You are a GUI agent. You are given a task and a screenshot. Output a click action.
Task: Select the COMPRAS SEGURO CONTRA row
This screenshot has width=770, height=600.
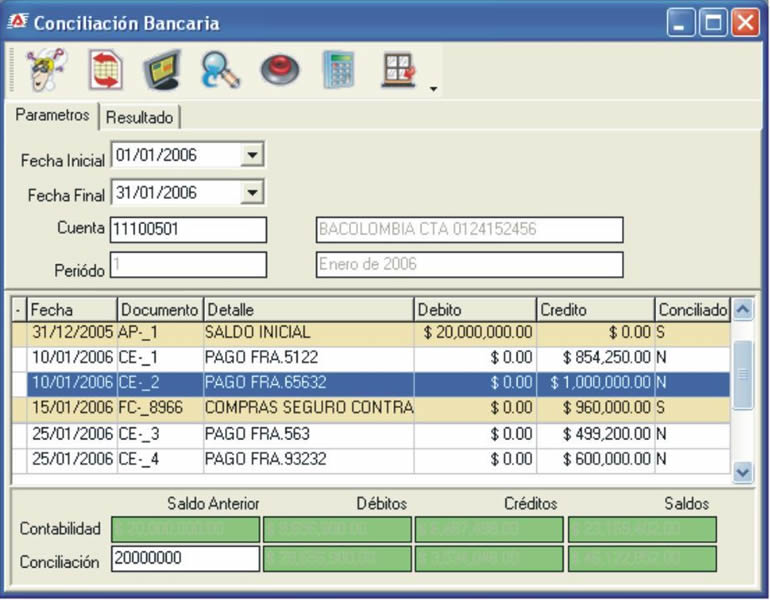(371, 408)
